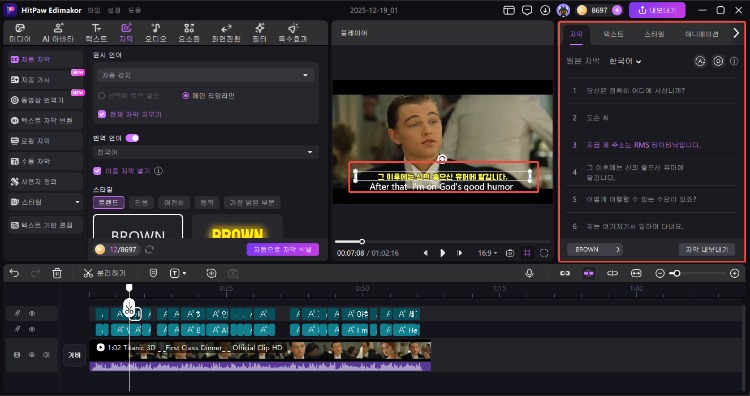Select the Subtitles (자막) tool tab

[x=126, y=33]
